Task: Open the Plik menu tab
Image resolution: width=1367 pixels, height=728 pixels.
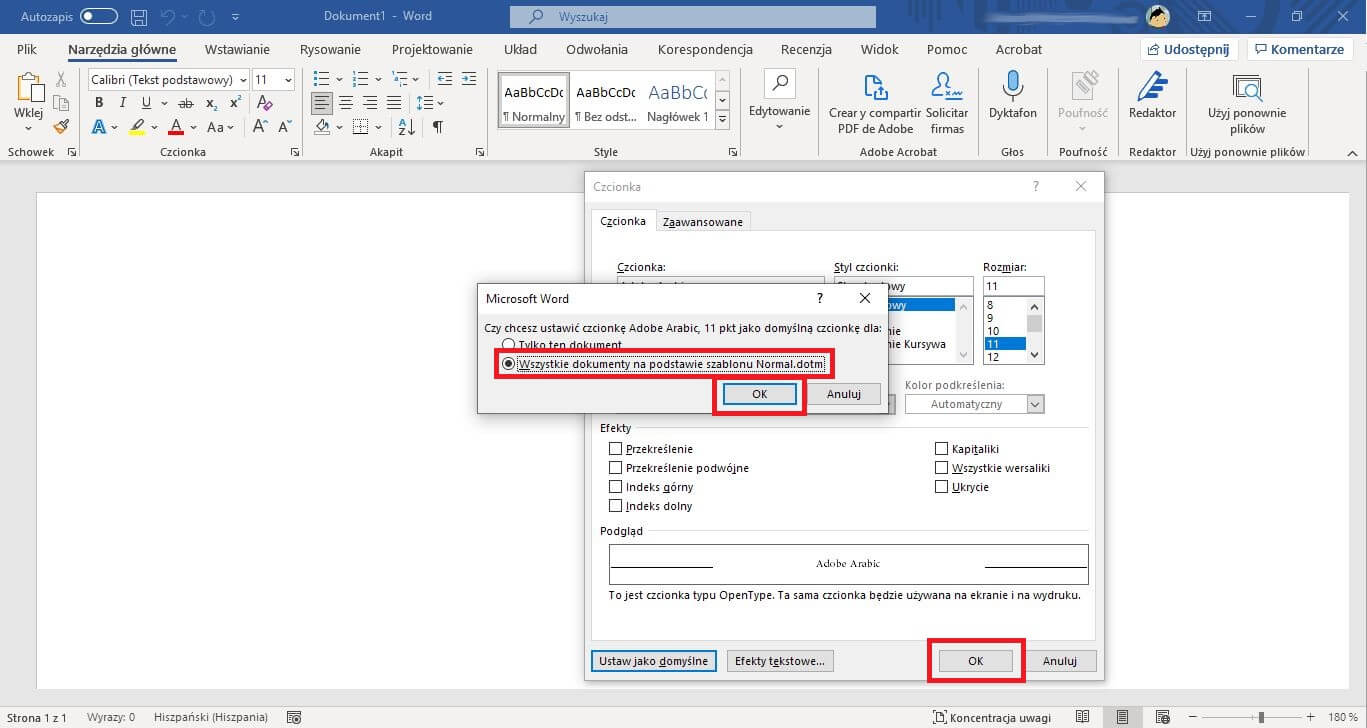Action: pos(27,49)
